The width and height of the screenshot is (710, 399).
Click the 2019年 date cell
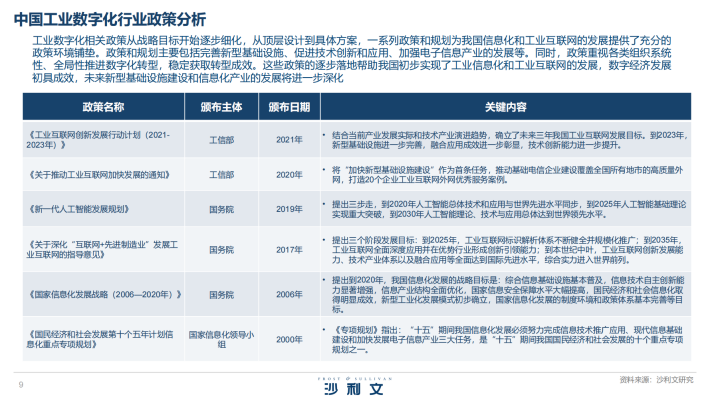[x=289, y=209]
